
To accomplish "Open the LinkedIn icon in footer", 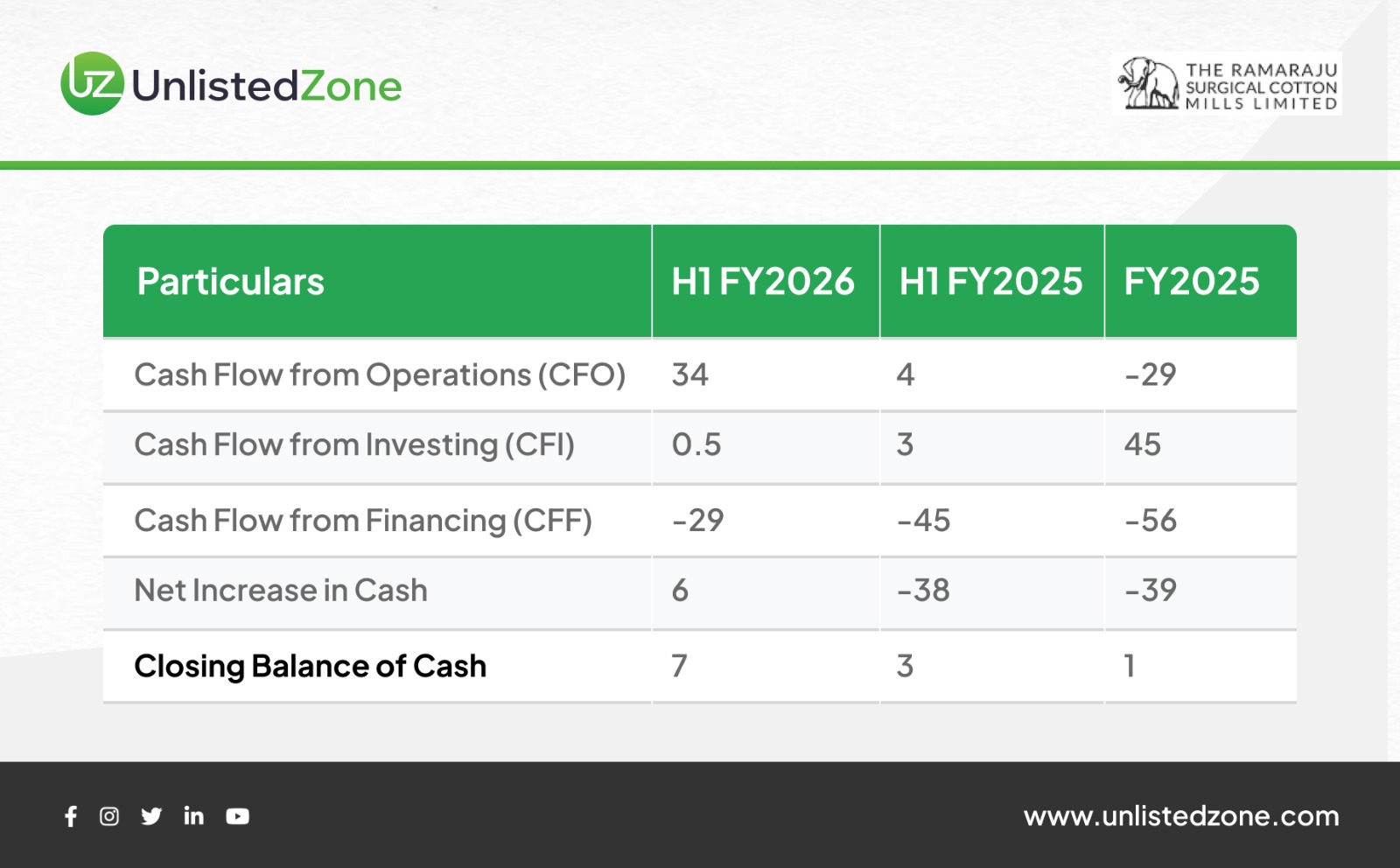I will click(x=193, y=816).
